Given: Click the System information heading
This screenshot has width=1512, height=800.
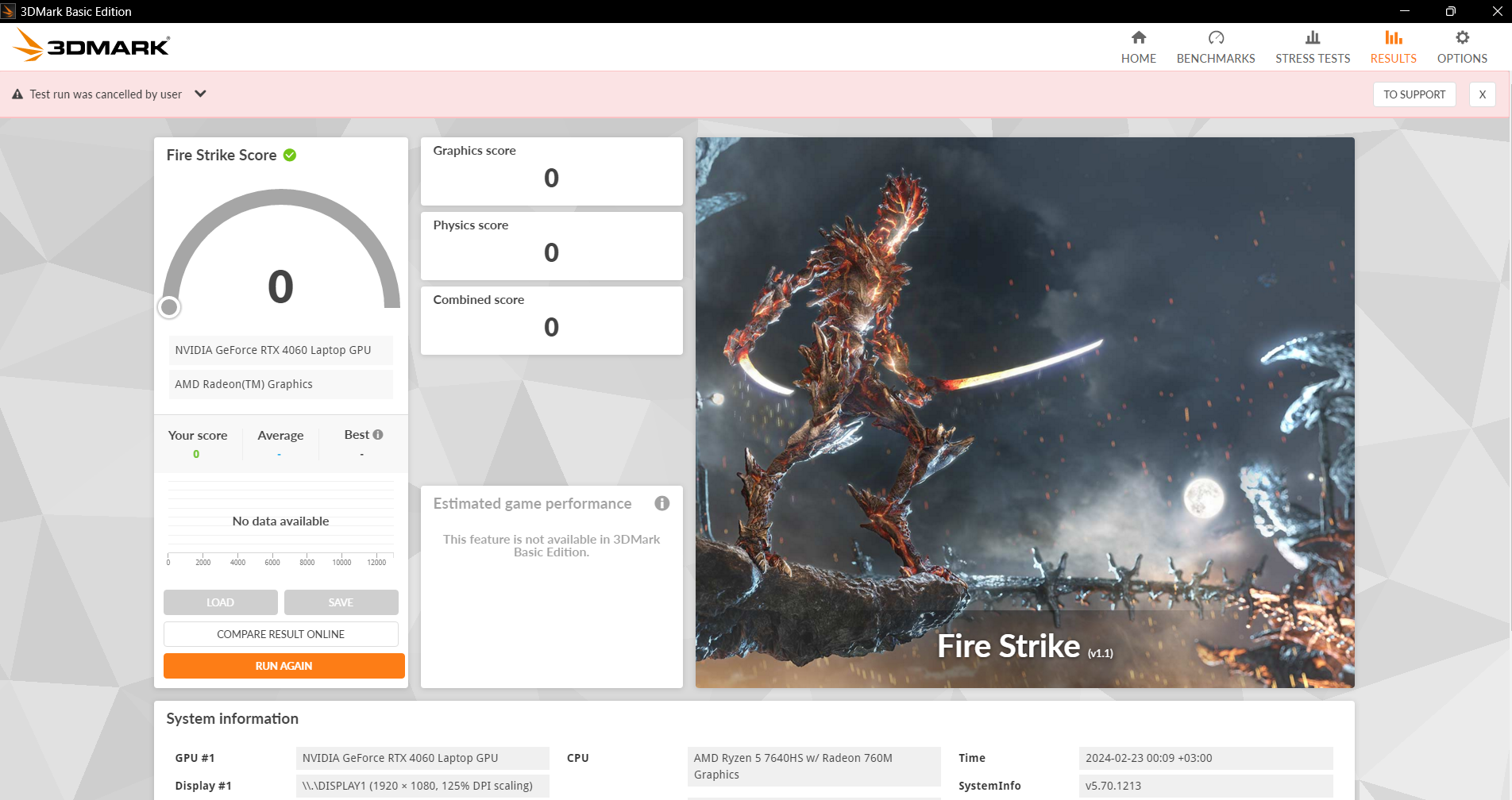Looking at the screenshot, I should click(x=232, y=718).
